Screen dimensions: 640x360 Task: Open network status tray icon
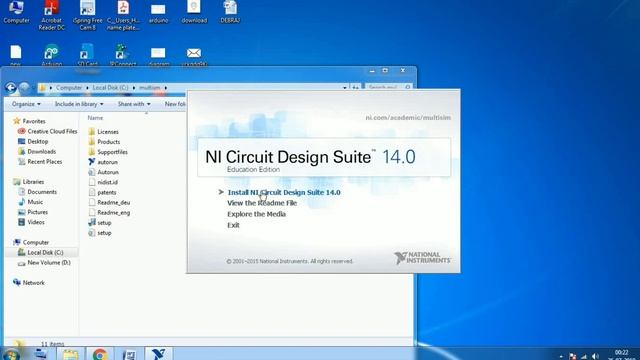pos(584,356)
